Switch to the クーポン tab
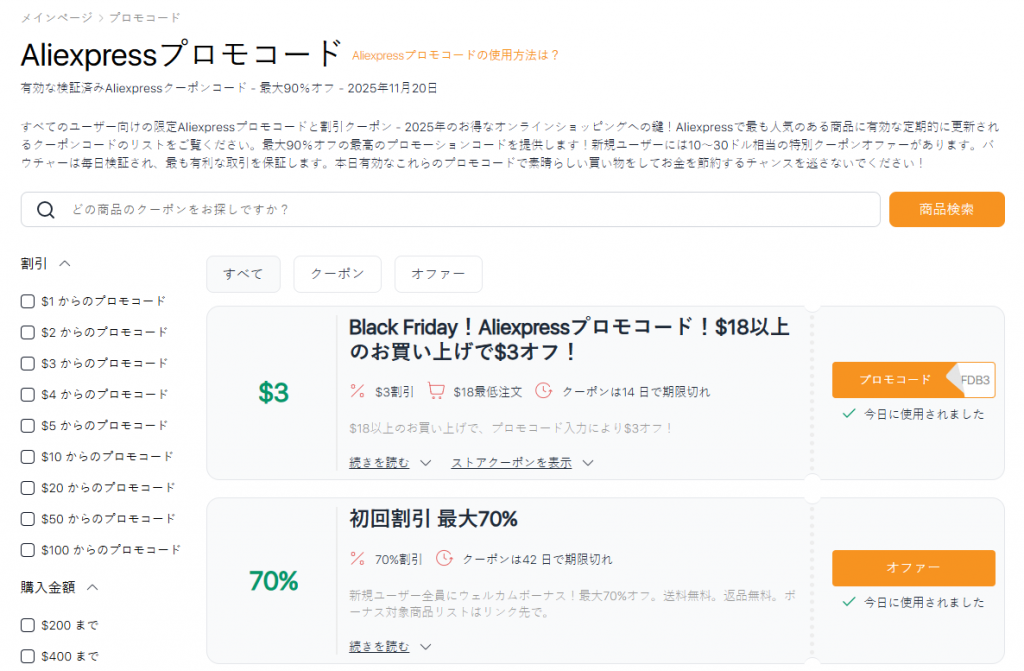 pos(340,274)
